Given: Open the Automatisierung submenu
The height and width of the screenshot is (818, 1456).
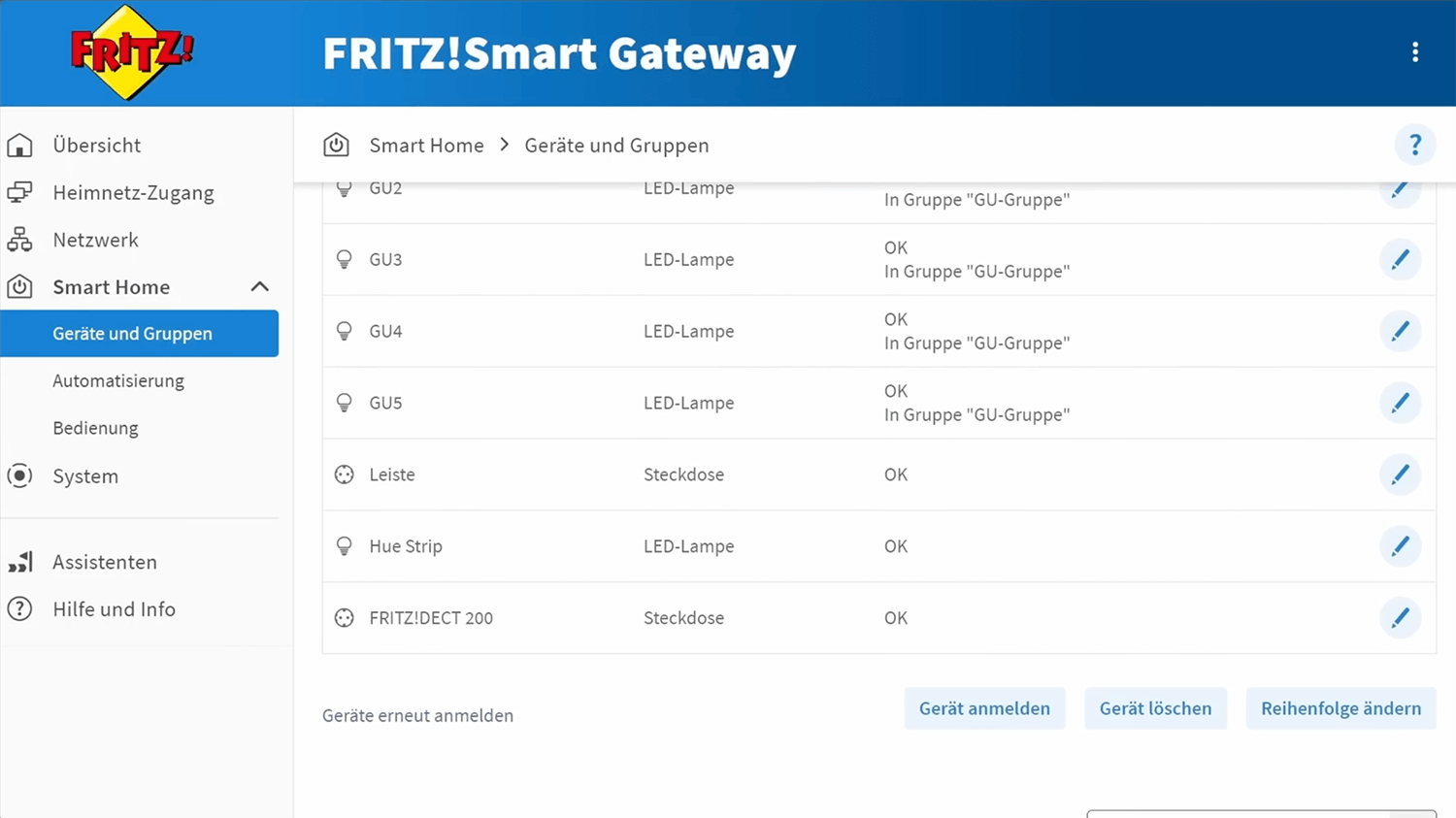Looking at the screenshot, I should (118, 381).
